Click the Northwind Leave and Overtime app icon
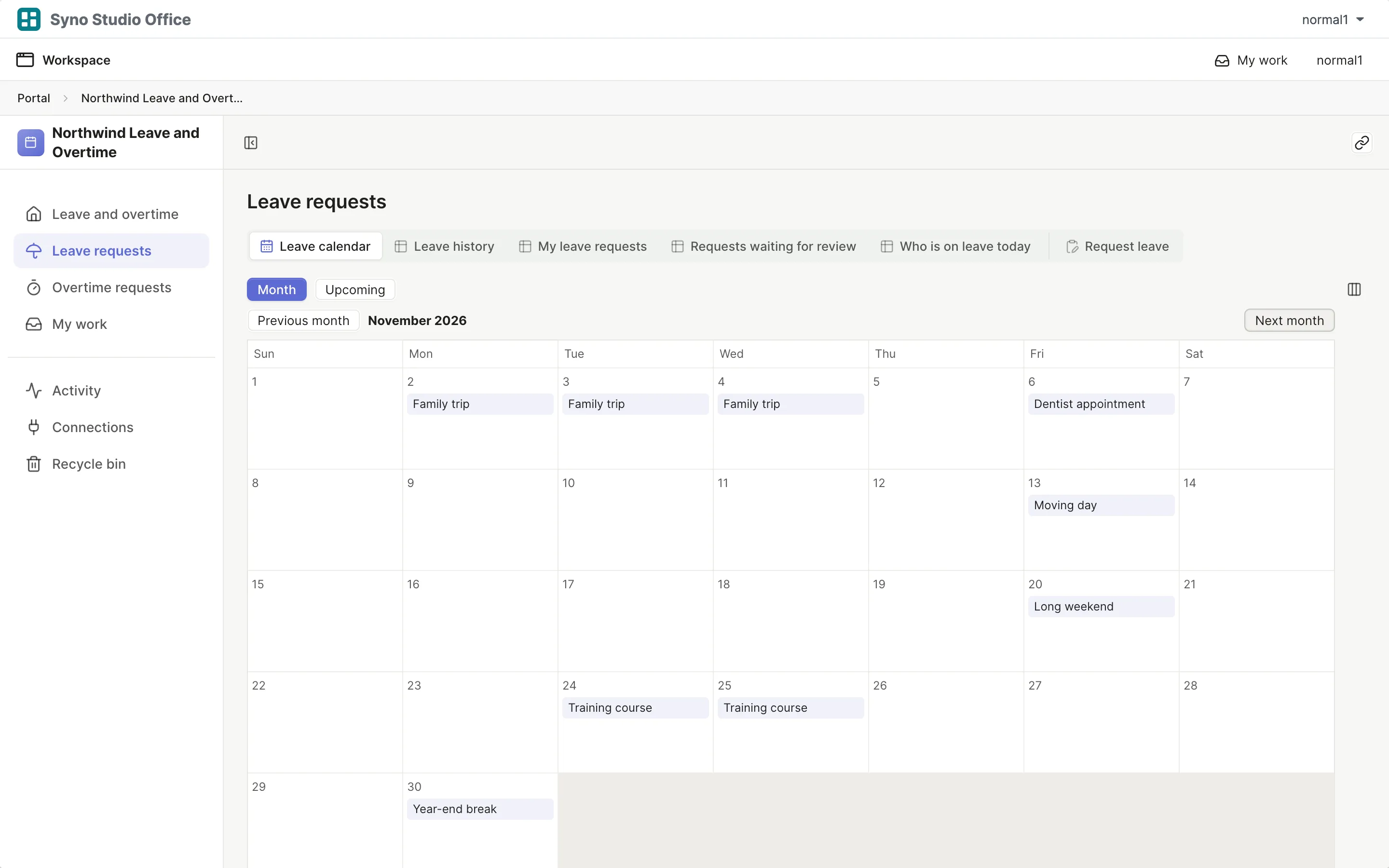Screen dimensions: 1389x868 pyautogui.click(x=30, y=142)
